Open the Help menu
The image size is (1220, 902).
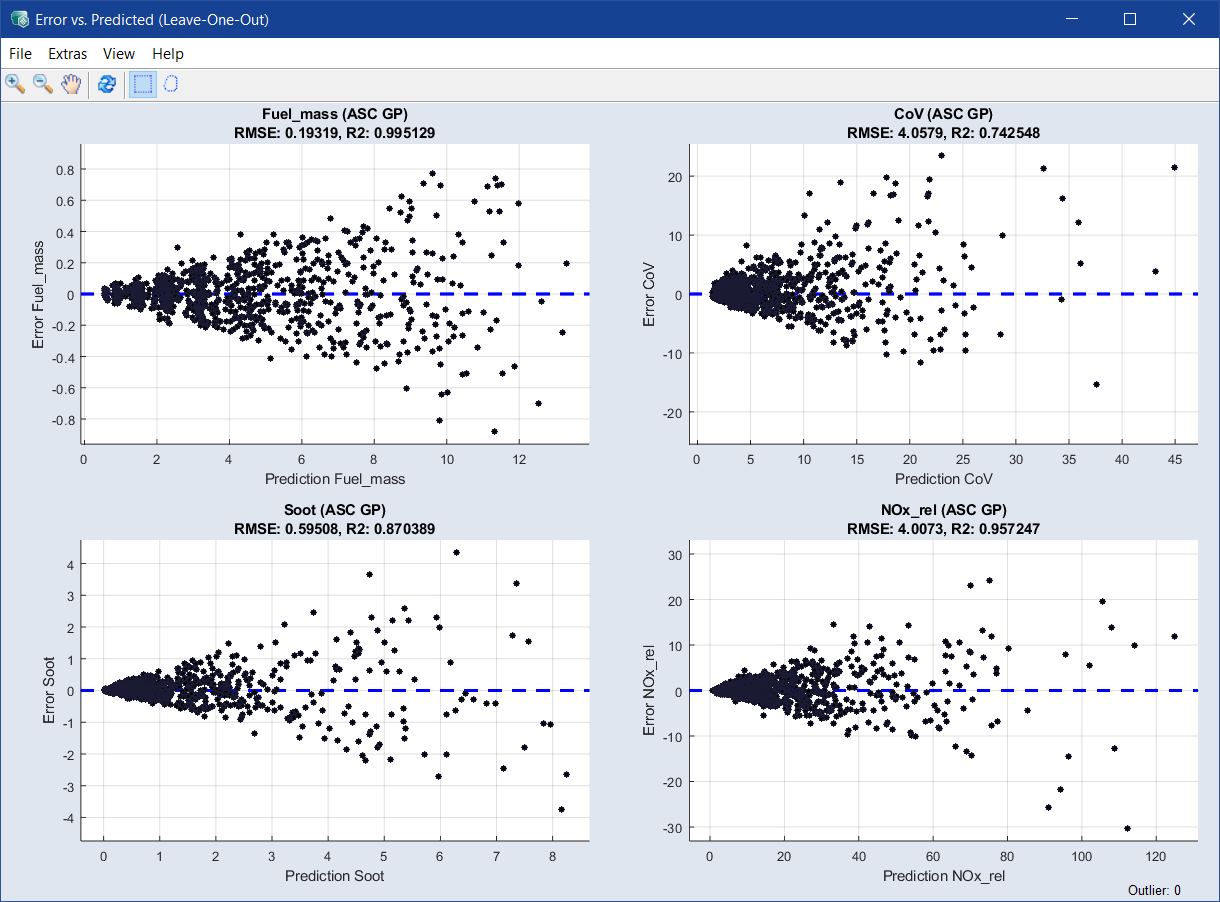point(168,54)
